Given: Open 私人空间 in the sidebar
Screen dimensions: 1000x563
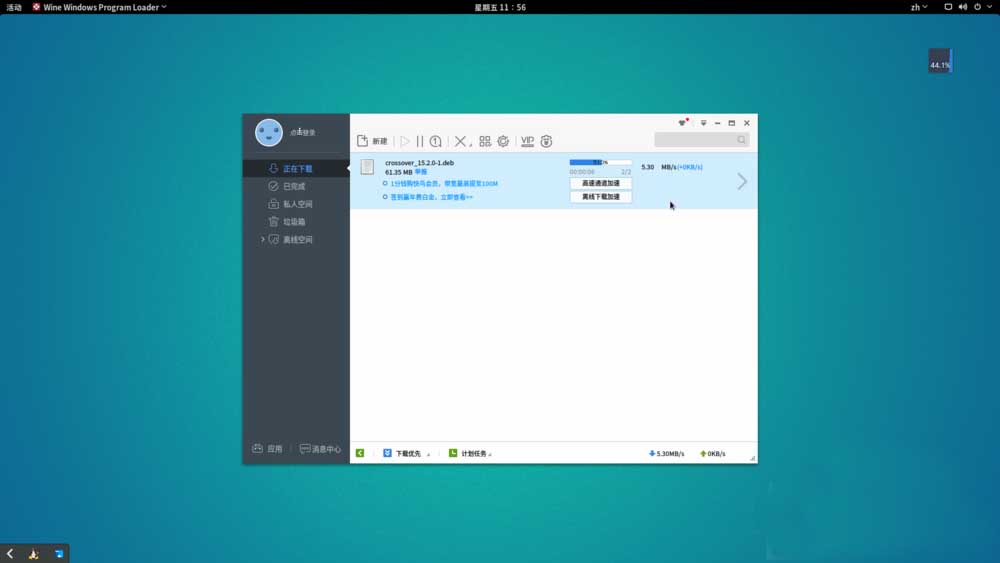Looking at the screenshot, I should pos(297,204).
